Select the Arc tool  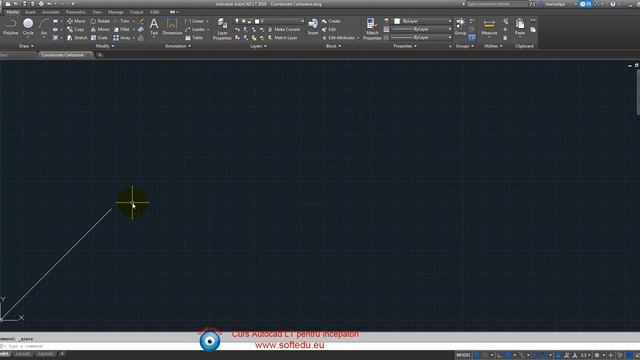point(44,27)
